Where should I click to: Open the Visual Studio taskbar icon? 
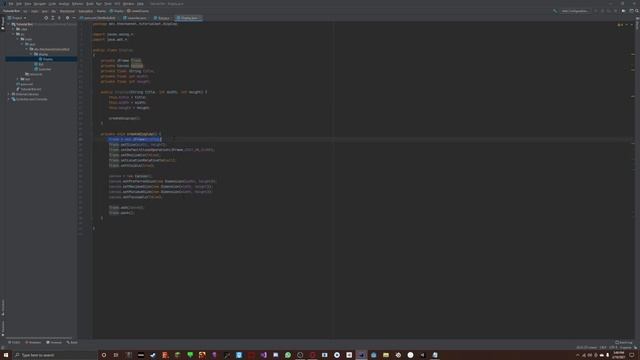[263, 355]
